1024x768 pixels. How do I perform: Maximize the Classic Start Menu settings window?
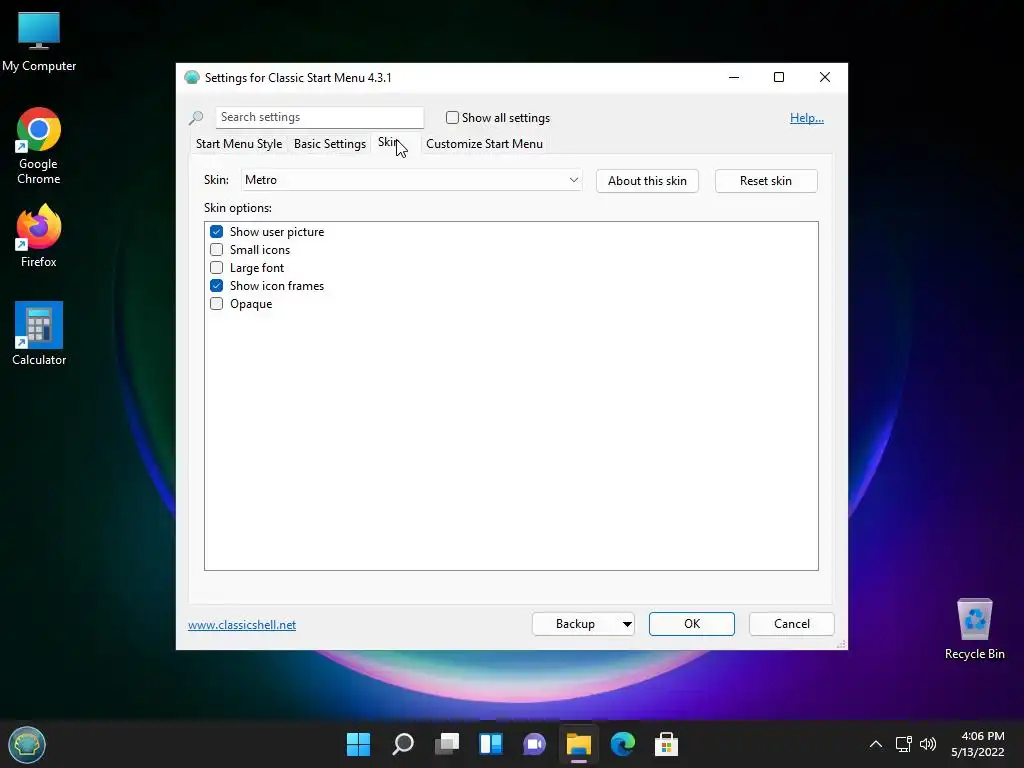[x=778, y=77]
